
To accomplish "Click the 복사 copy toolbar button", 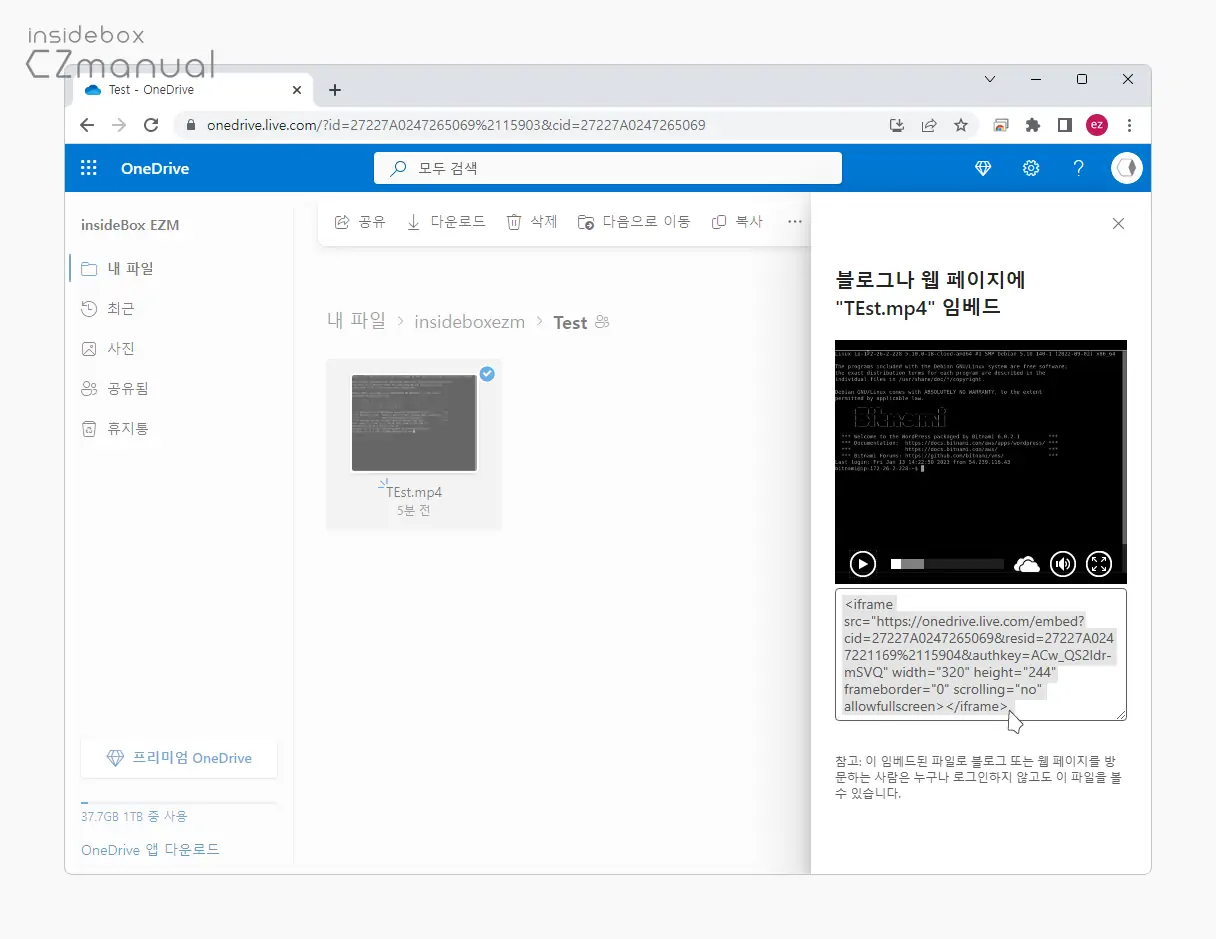I will 737,222.
